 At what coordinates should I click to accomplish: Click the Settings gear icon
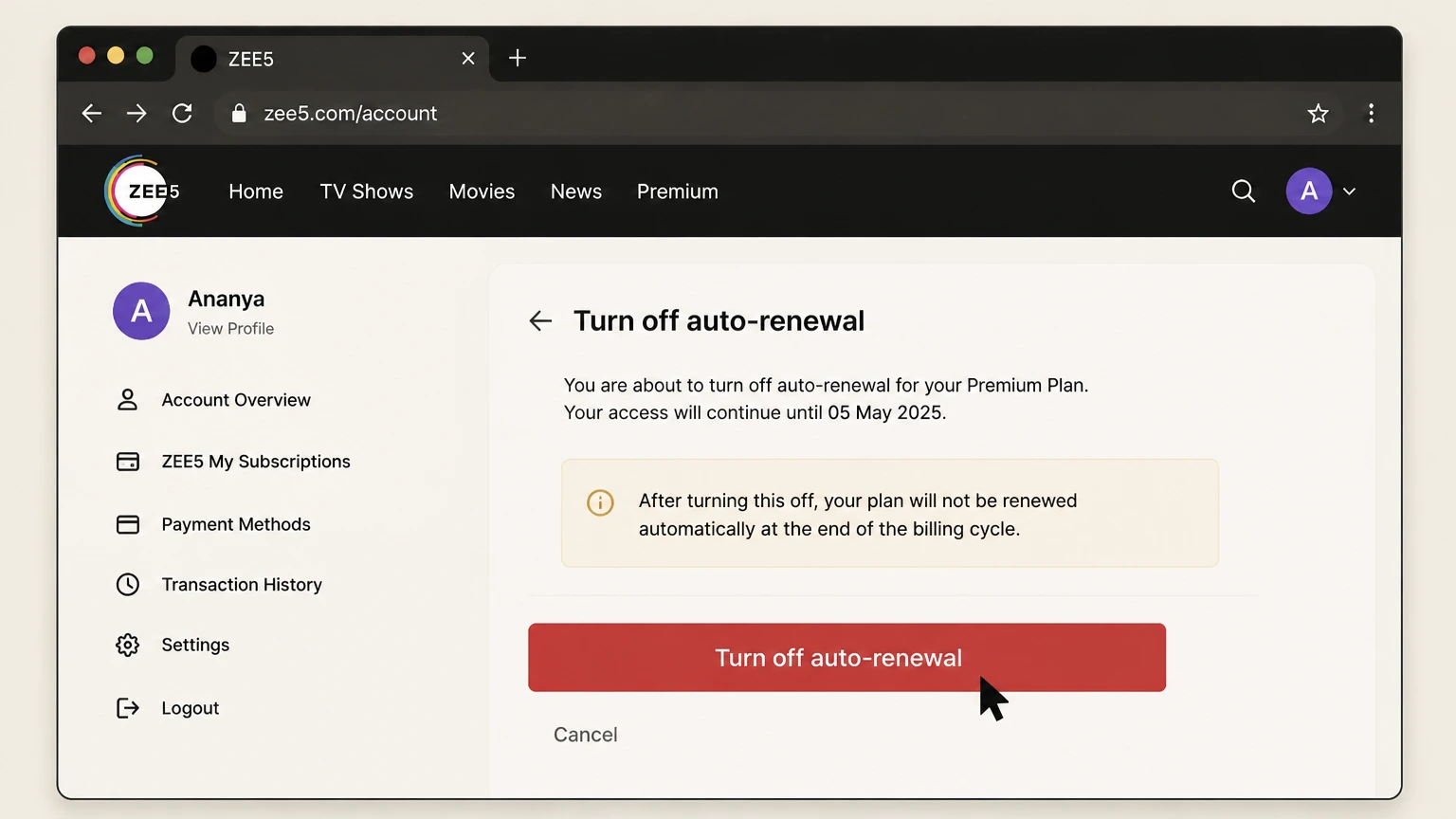tap(127, 645)
